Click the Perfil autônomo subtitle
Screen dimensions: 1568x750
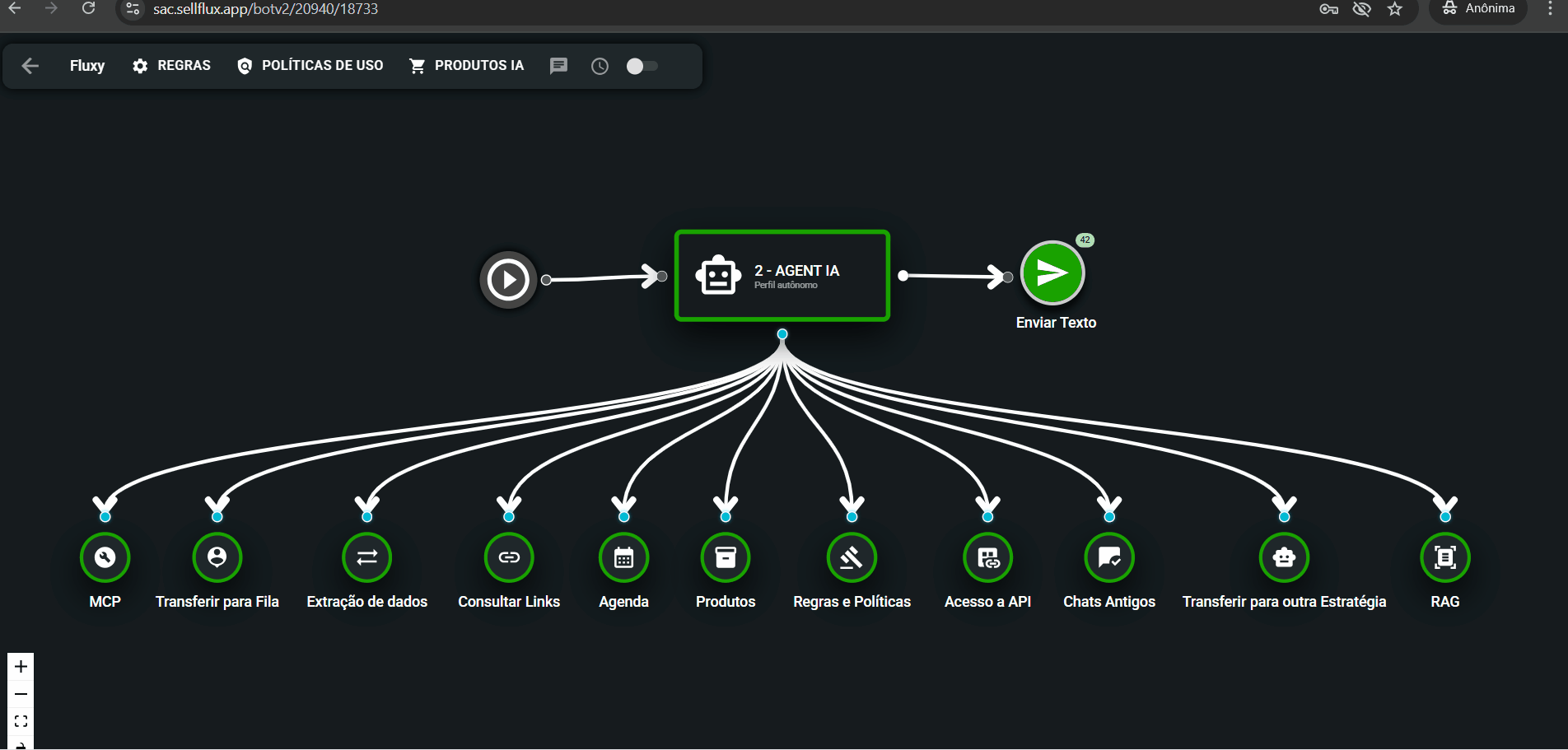pos(786,286)
